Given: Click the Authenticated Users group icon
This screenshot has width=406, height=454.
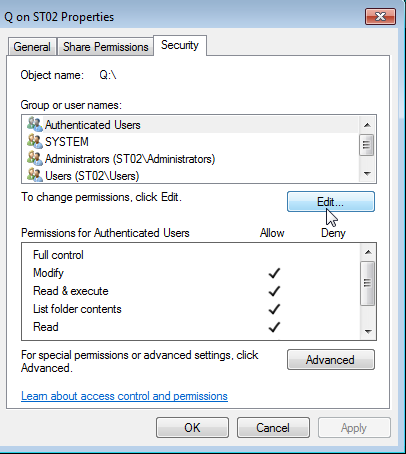Looking at the screenshot, I should (35, 124).
